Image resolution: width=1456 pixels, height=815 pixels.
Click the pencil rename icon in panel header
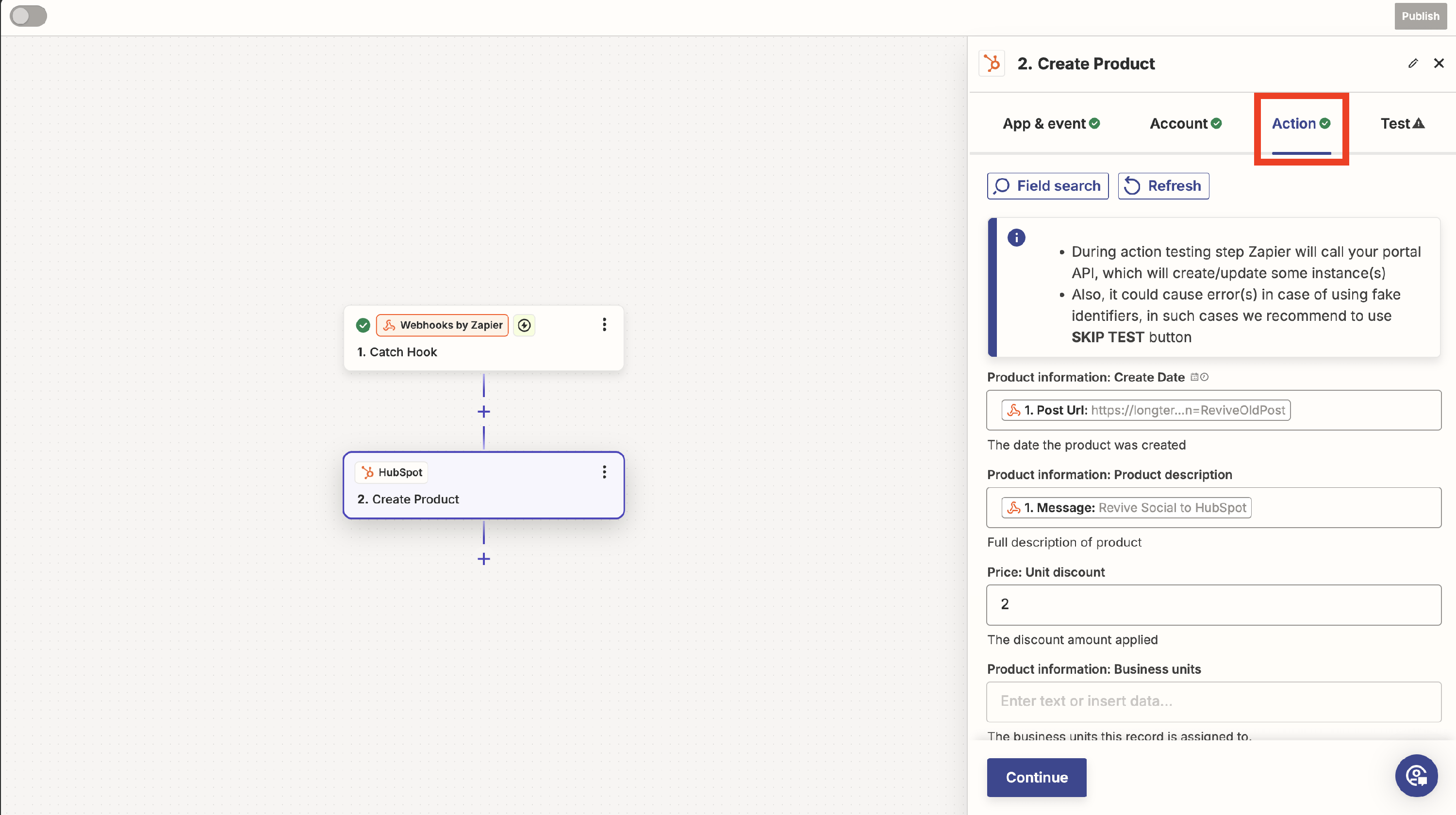point(1412,63)
